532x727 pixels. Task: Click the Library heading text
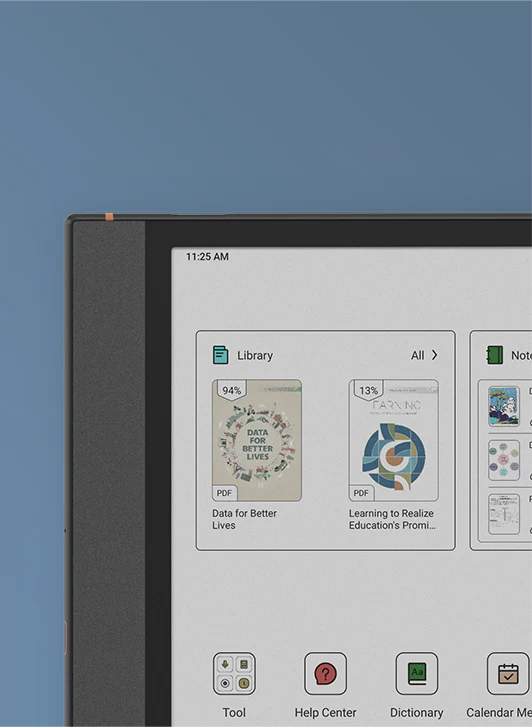pyautogui.click(x=255, y=356)
